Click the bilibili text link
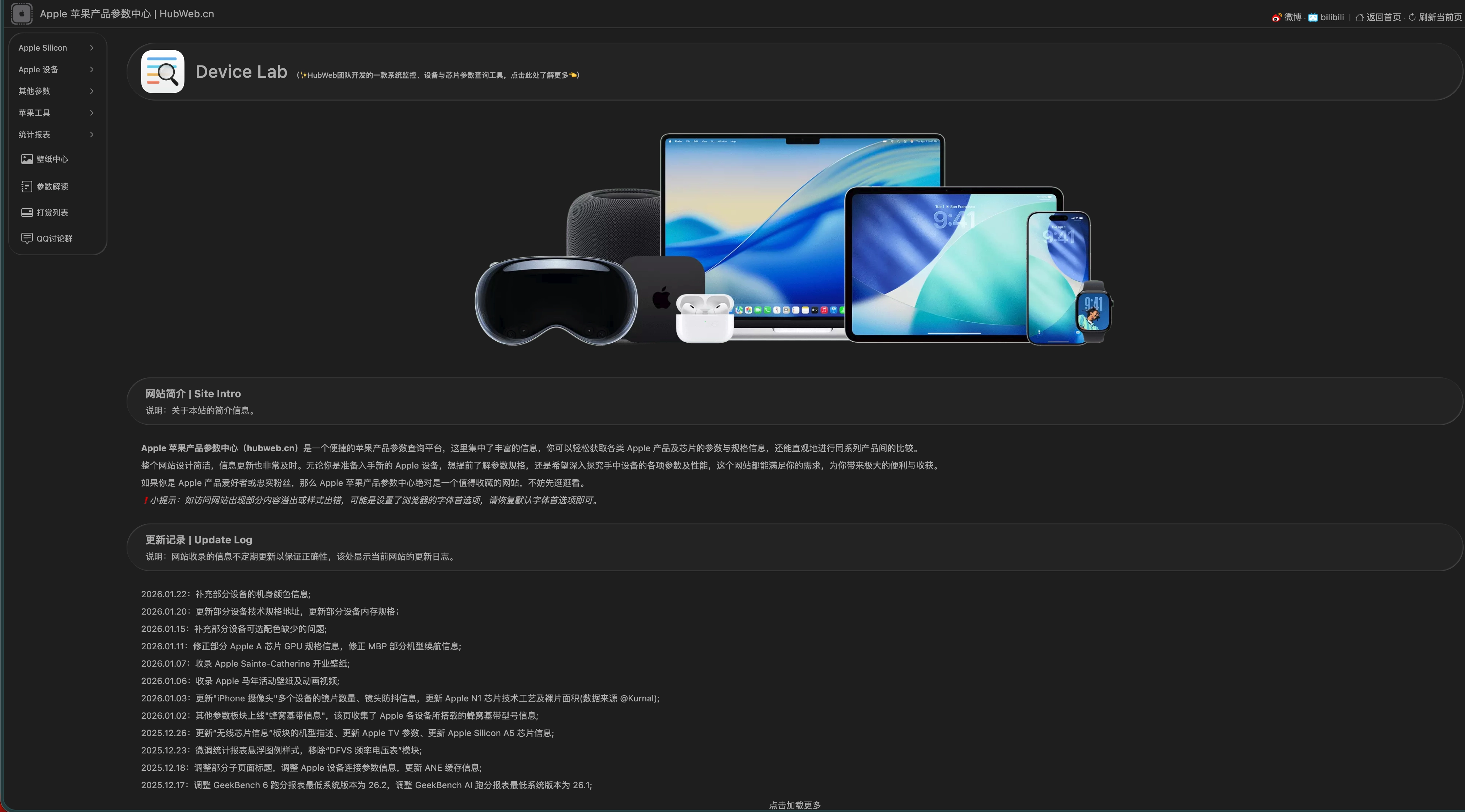1465x812 pixels. (1332, 18)
